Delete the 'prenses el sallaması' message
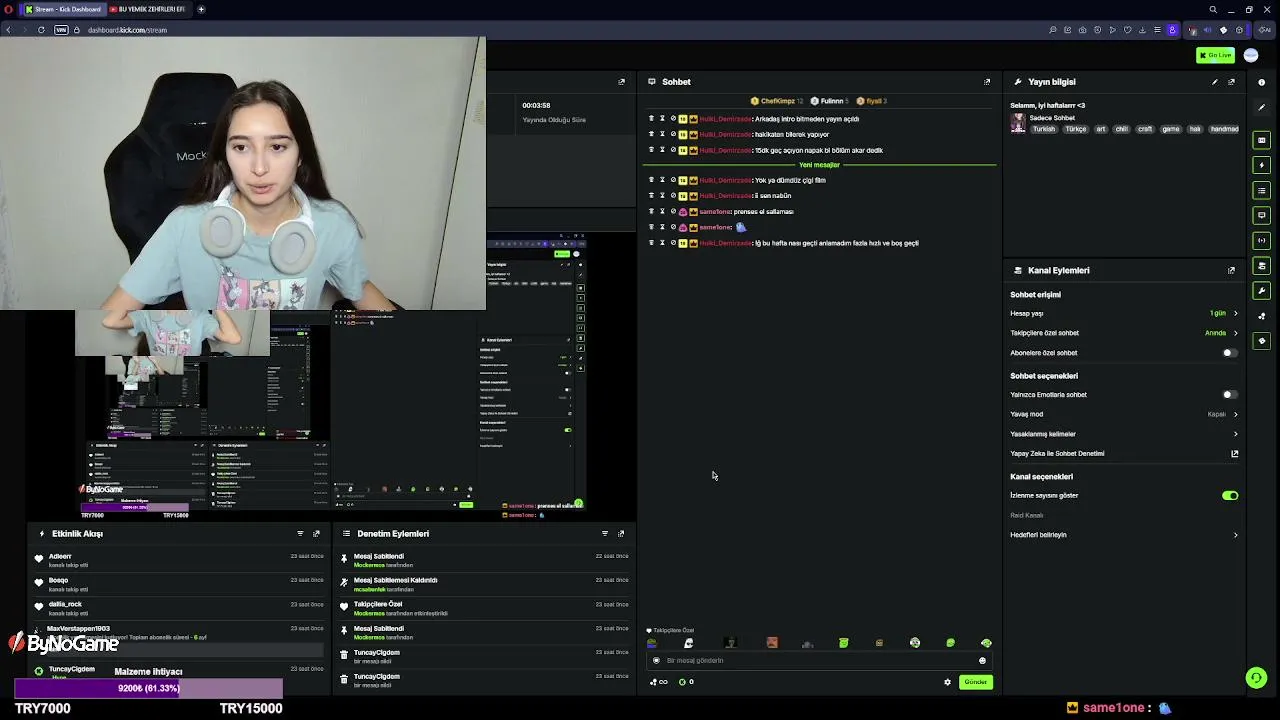 click(x=651, y=211)
